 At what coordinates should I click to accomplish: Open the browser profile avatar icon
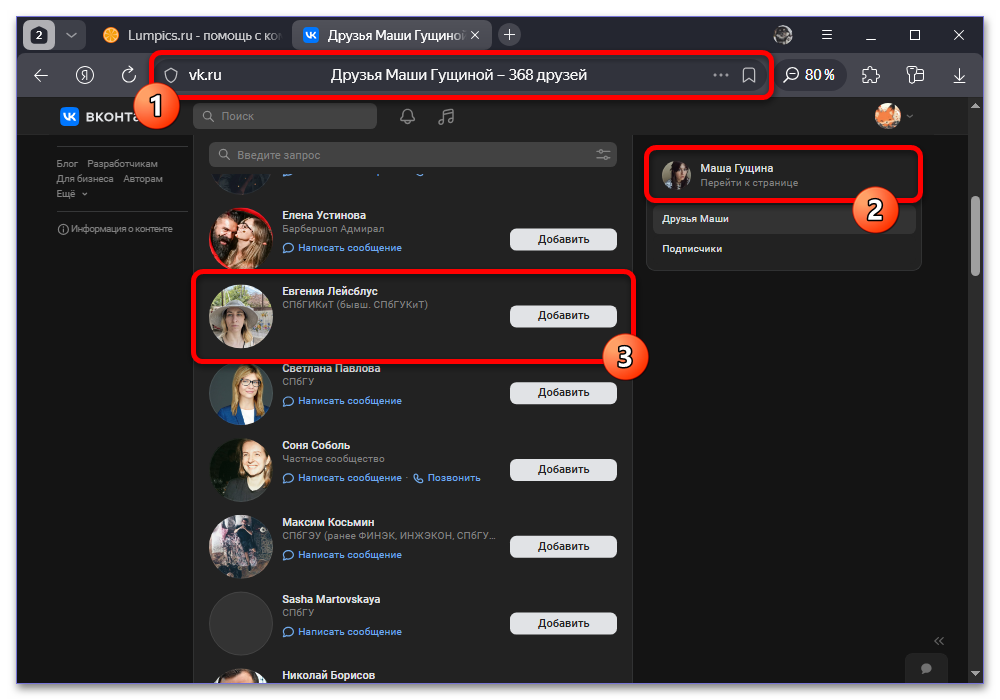tap(783, 35)
